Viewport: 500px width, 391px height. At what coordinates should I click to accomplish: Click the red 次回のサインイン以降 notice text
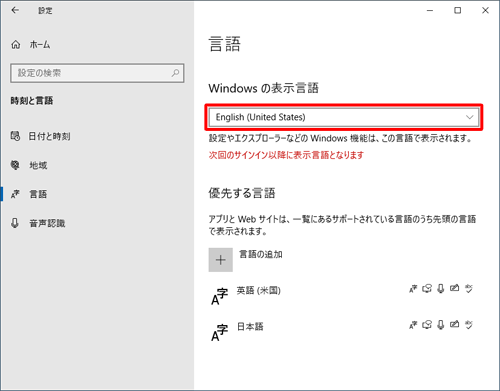click(x=286, y=155)
